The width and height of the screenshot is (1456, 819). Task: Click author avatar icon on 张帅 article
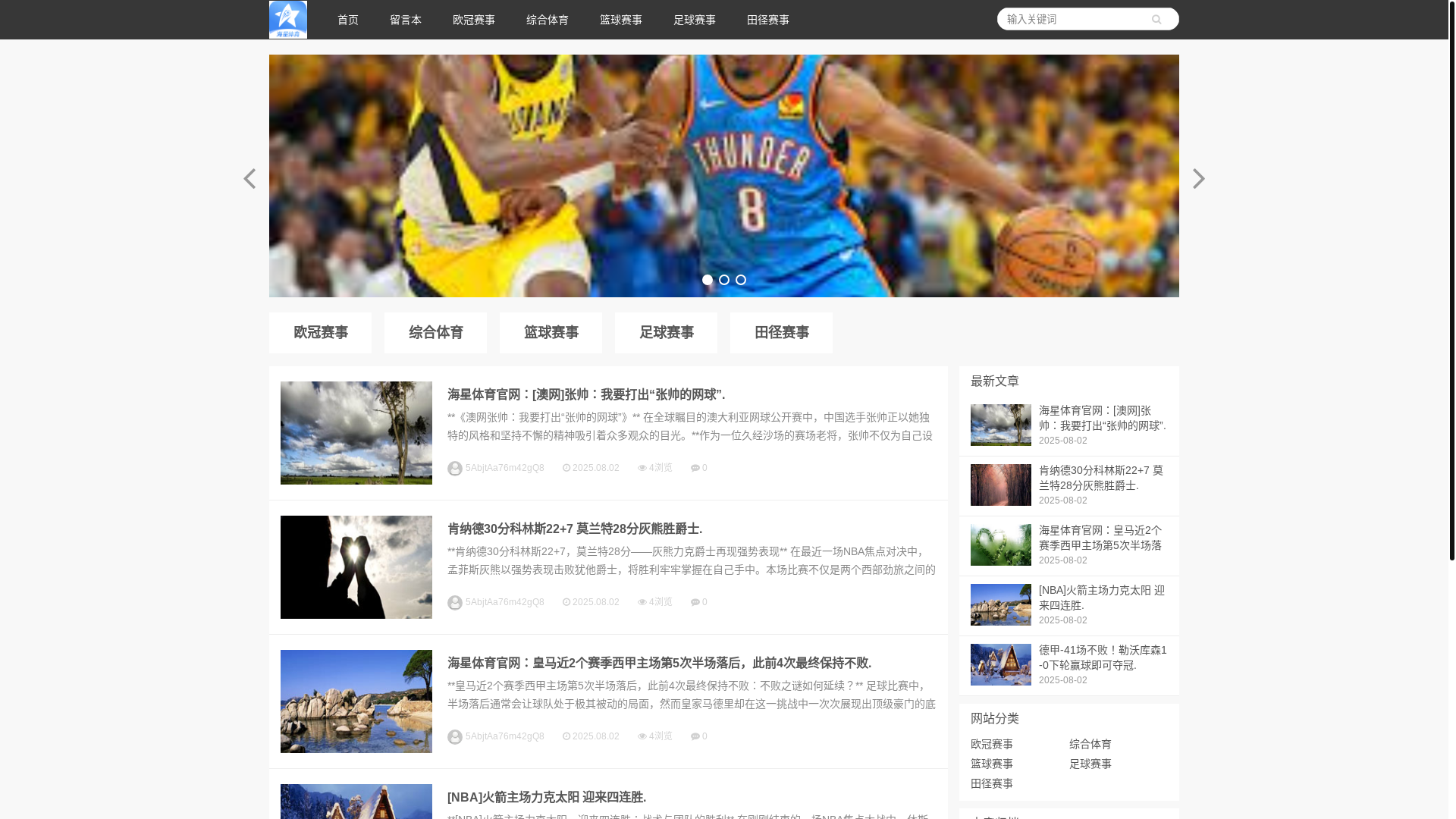[455, 469]
